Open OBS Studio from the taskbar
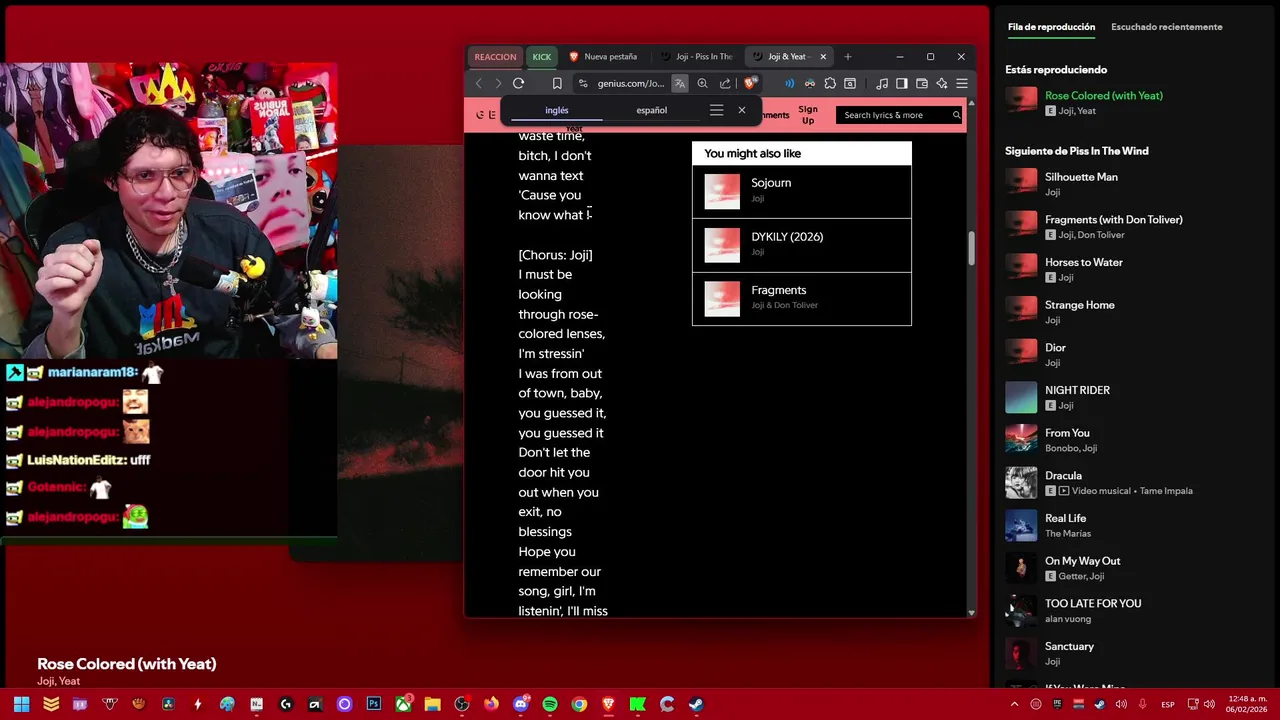Image resolution: width=1280 pixels, height=720 pixels. pyautogui.click(x=462, y=704)
